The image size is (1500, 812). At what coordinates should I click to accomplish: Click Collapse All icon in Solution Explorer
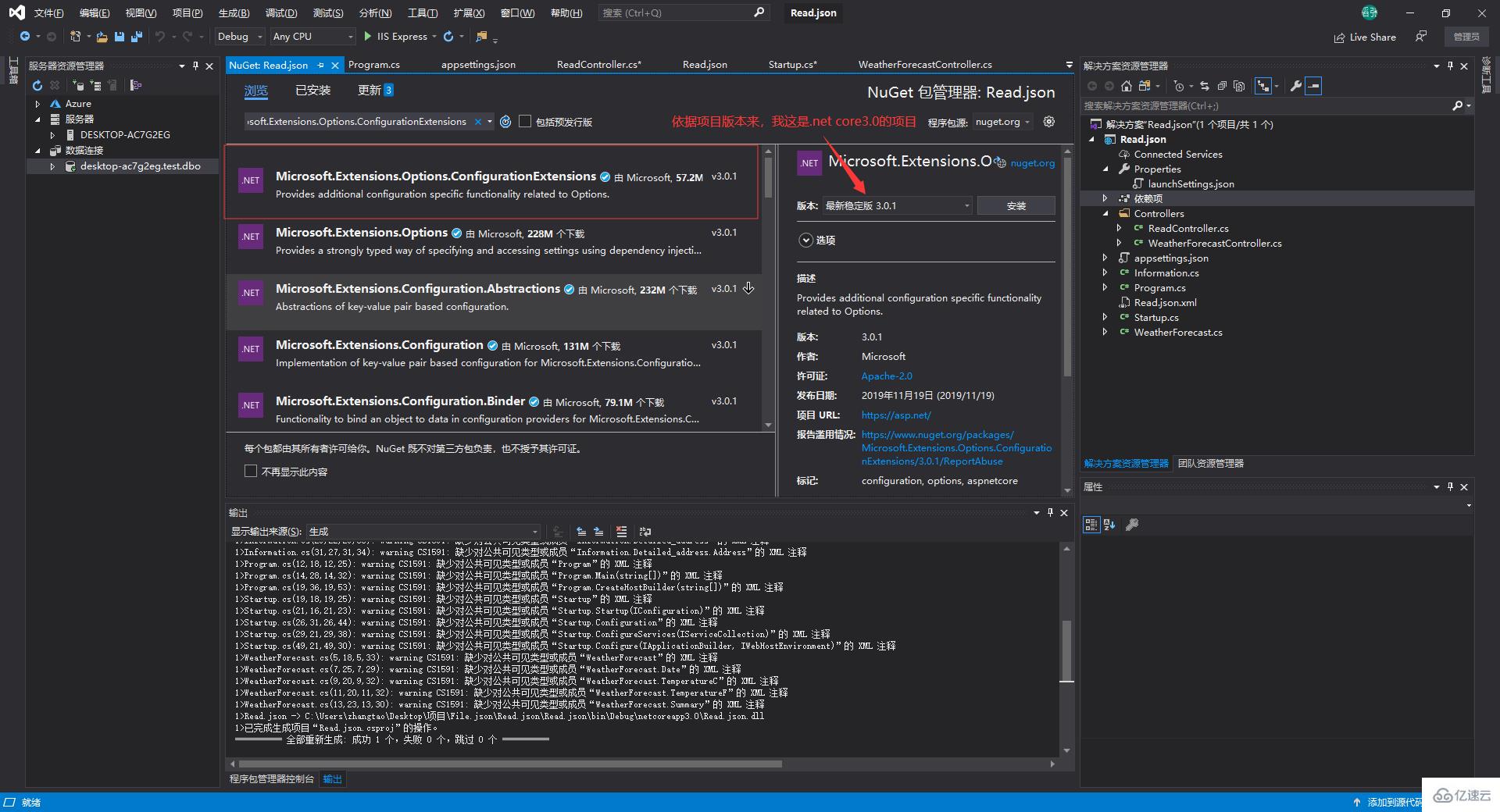coord(1221,86)
